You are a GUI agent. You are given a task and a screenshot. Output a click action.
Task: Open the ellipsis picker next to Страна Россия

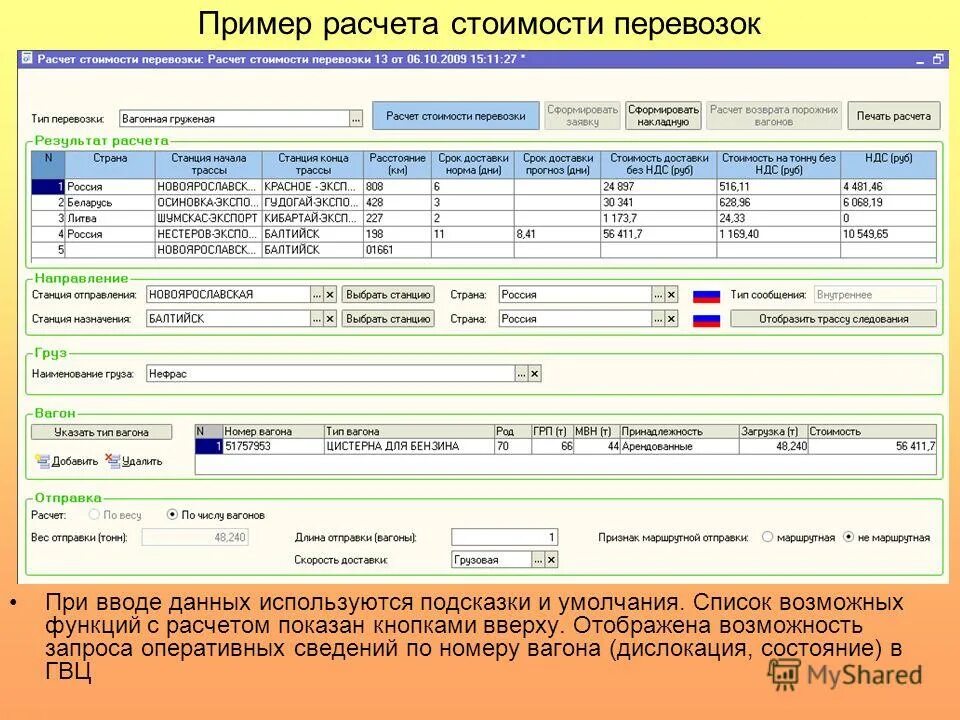(657, 295)
